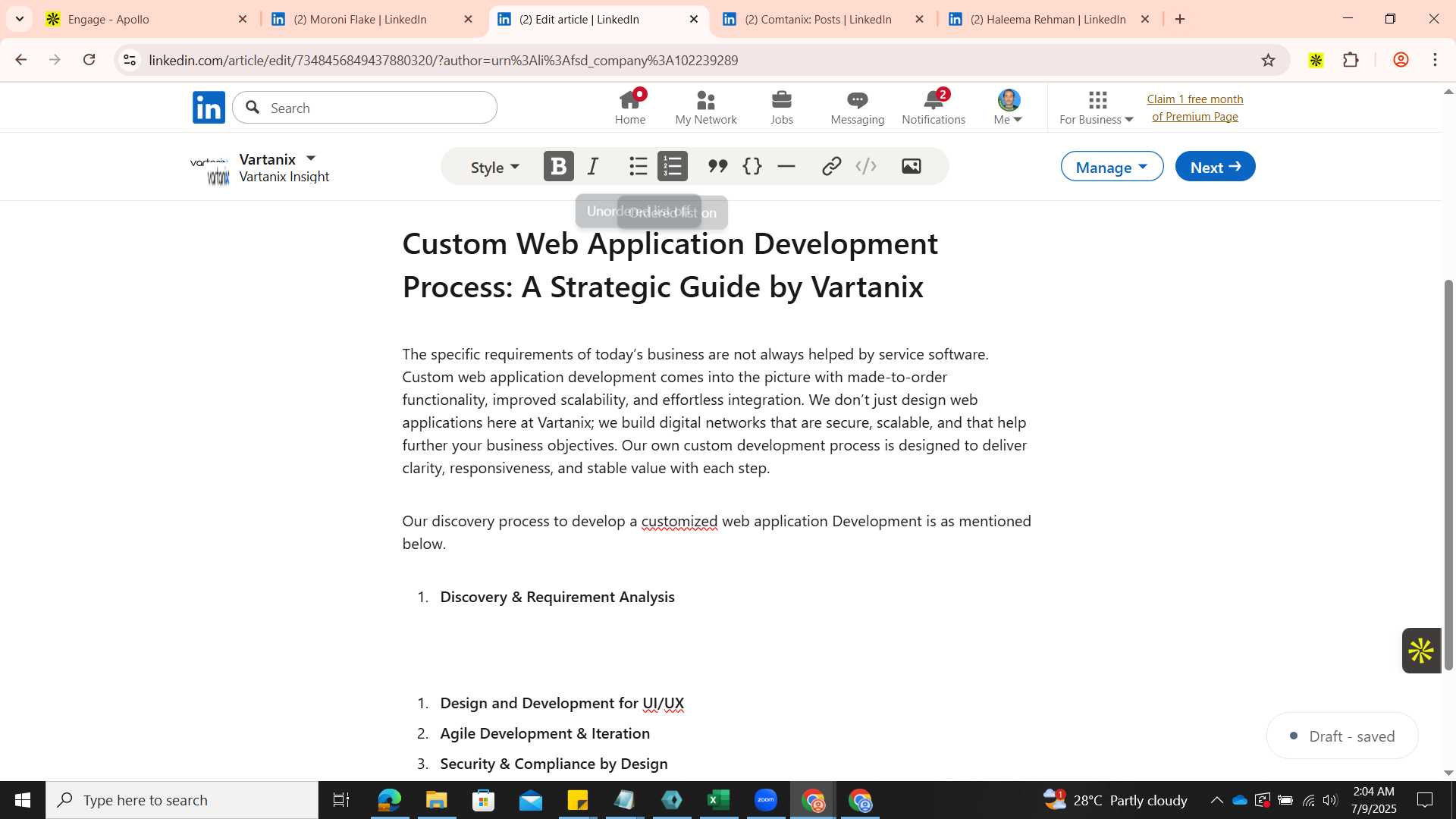This screenshot has width=1456, height=819.
Task: Go to LinkedIn Home
Action: pos(630,107)
